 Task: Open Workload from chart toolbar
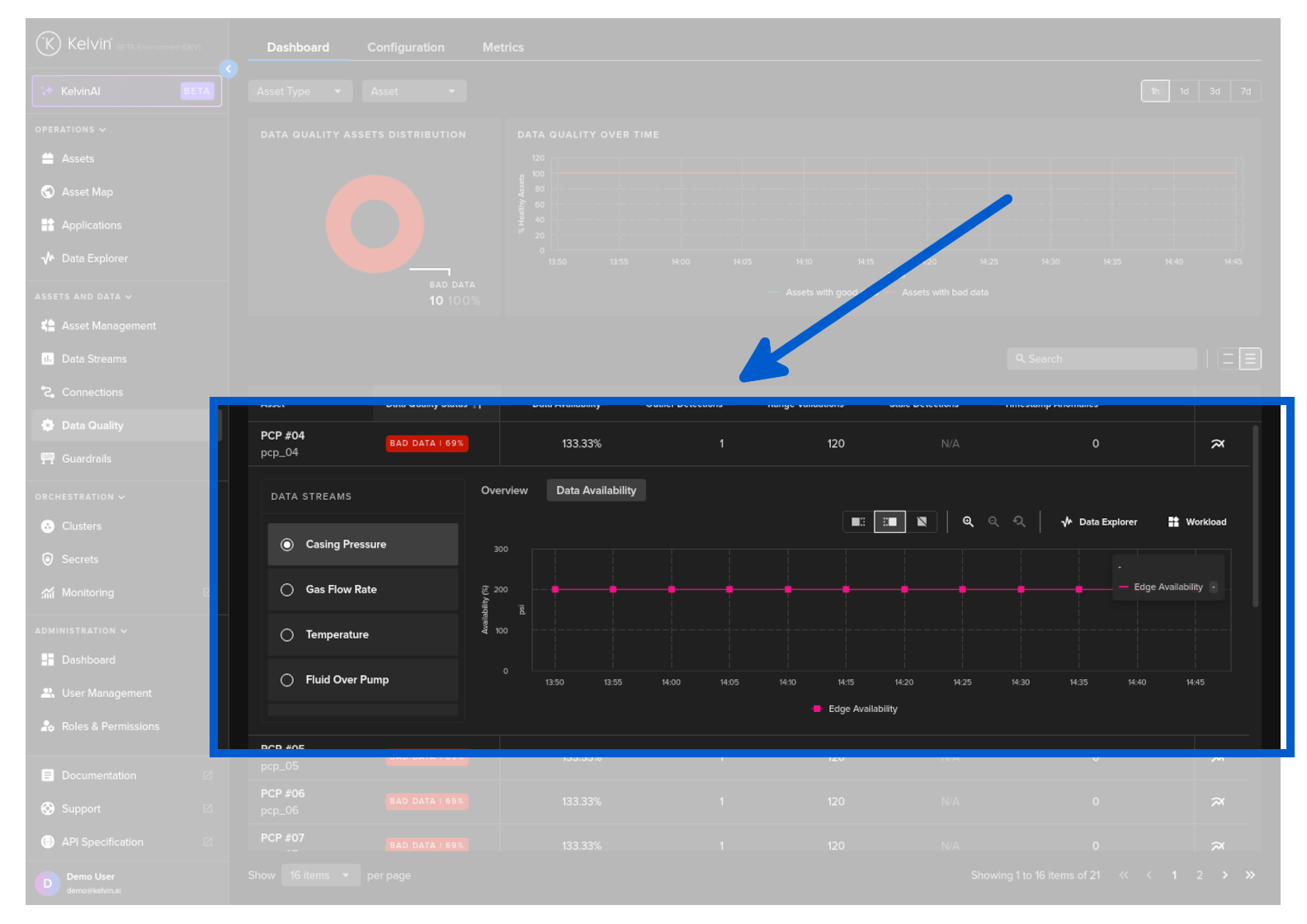click(1197, 521)
